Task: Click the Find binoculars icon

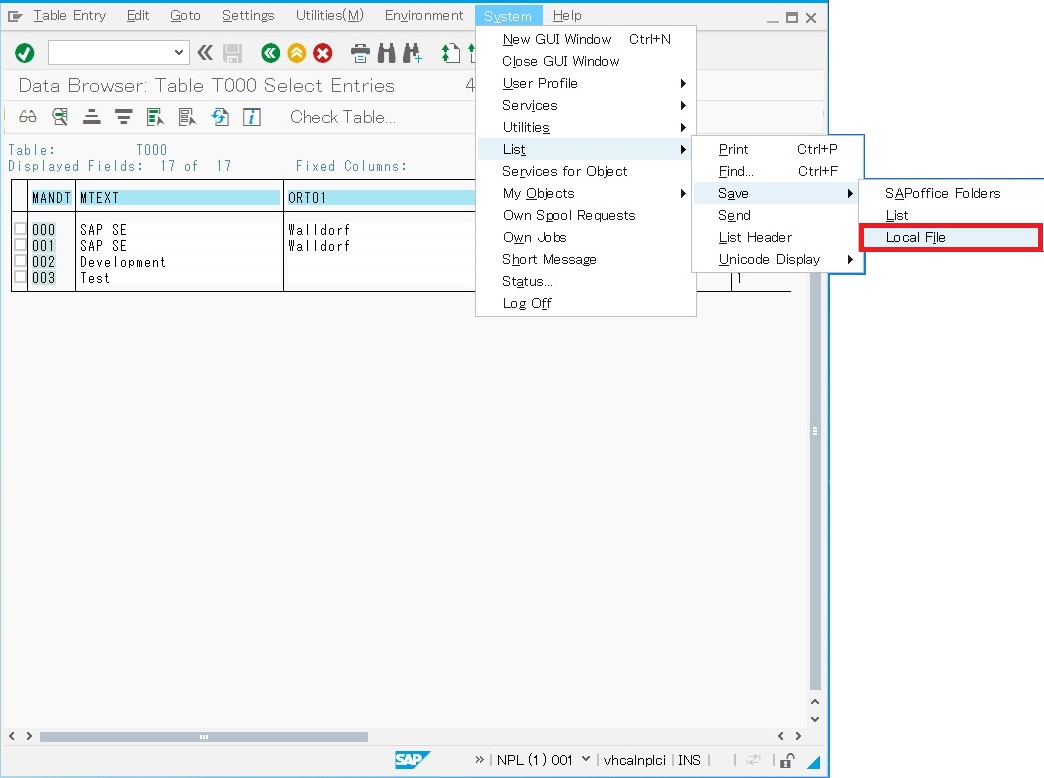Action: click(x=386, y=54)
